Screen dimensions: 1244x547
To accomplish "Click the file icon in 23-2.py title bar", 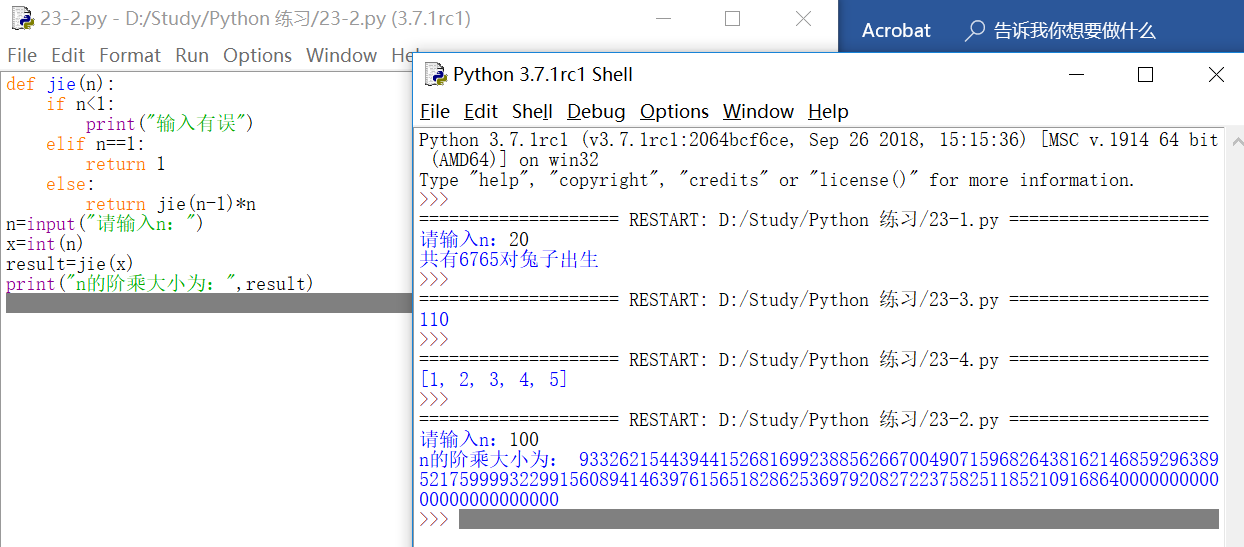I will 20,18.
